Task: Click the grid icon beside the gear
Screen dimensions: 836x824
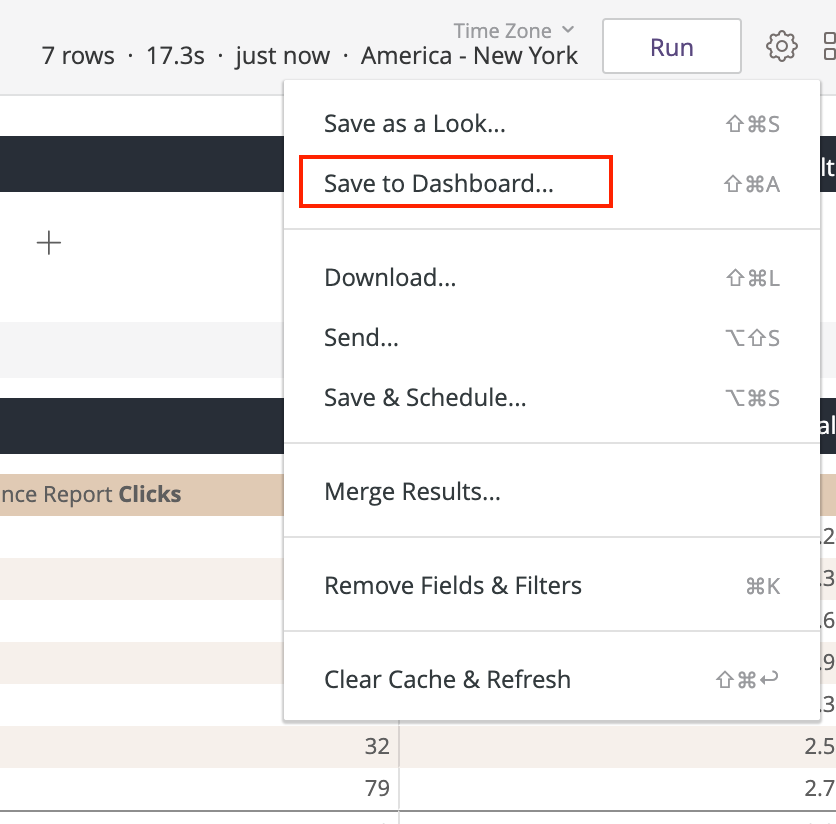Action: (x=829, y=46)
